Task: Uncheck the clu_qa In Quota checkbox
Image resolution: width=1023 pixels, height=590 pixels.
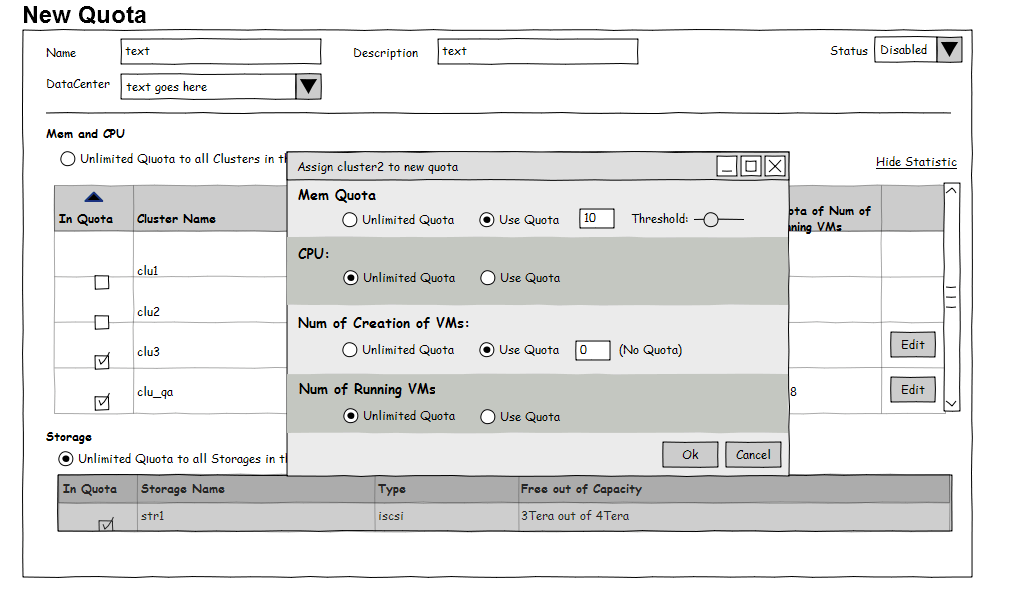Action: 102,402
